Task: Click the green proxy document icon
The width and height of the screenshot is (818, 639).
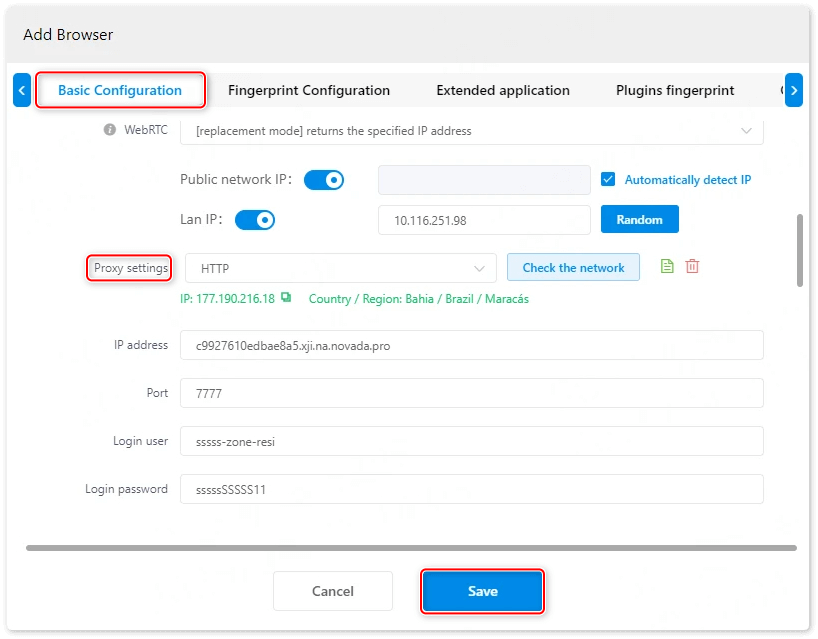Action: [667, 267]
